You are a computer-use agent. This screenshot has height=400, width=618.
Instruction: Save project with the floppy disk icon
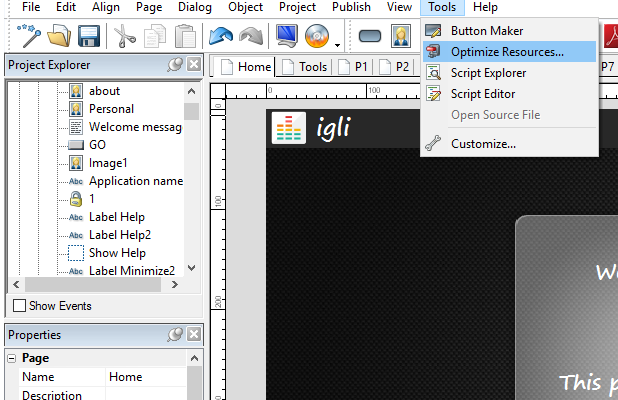click(88, 38)
